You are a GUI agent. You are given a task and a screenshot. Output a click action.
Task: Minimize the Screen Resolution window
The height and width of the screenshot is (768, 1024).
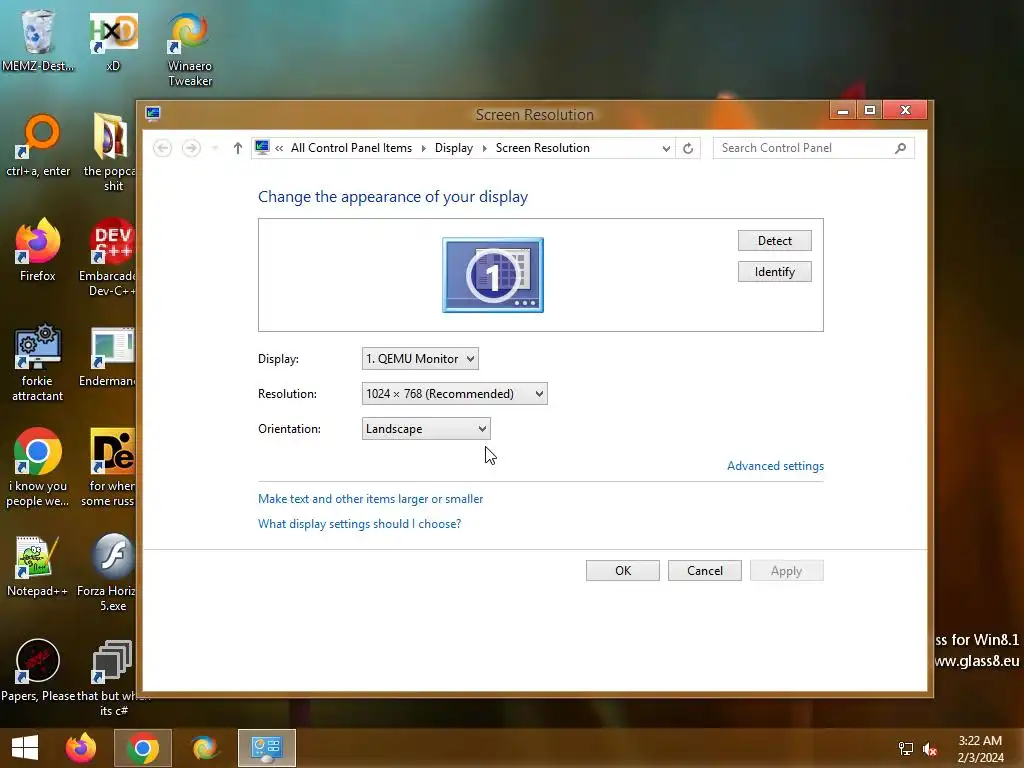click(843, 110)
